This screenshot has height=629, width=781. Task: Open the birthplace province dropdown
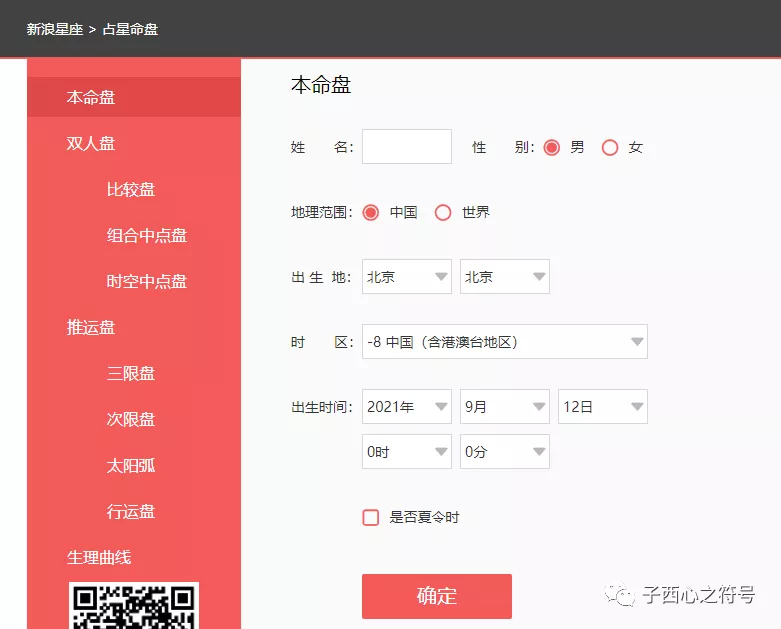pos(407,276)
